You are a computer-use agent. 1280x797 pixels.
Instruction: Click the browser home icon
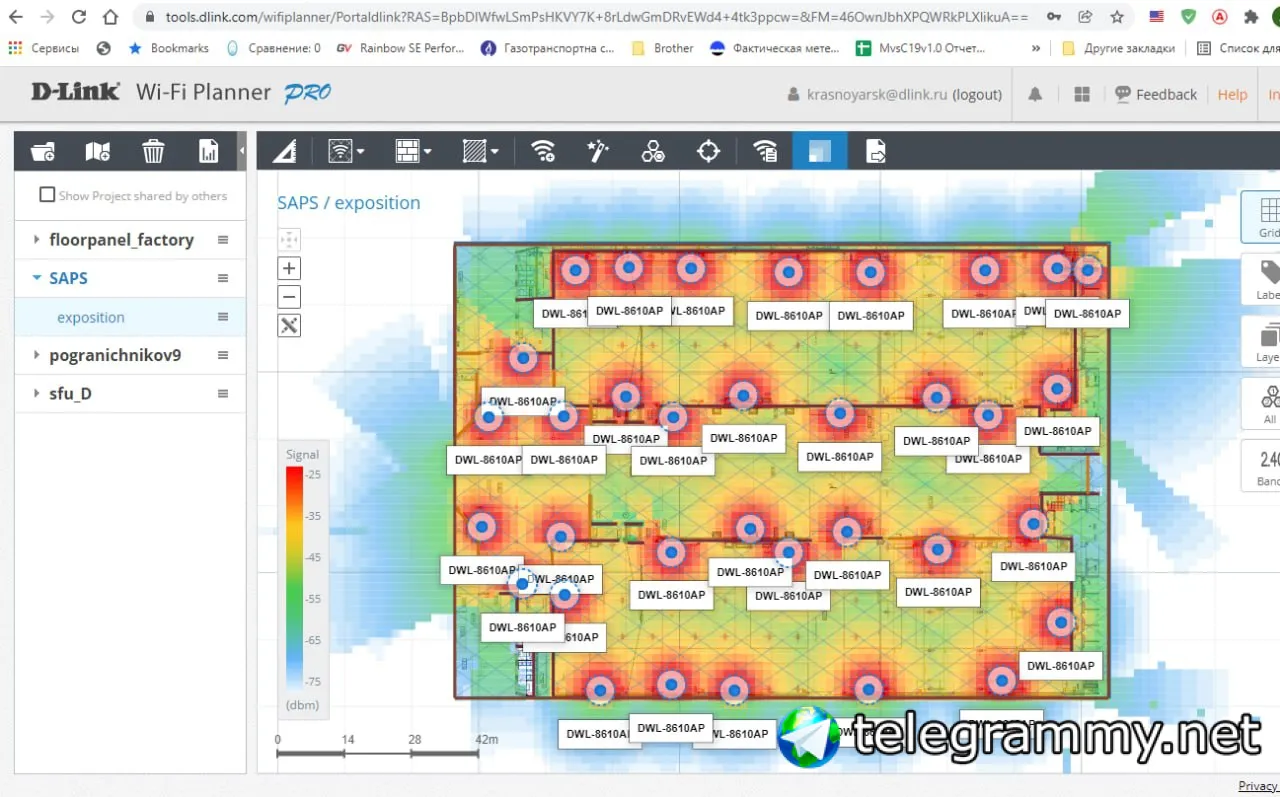(111, 17)
